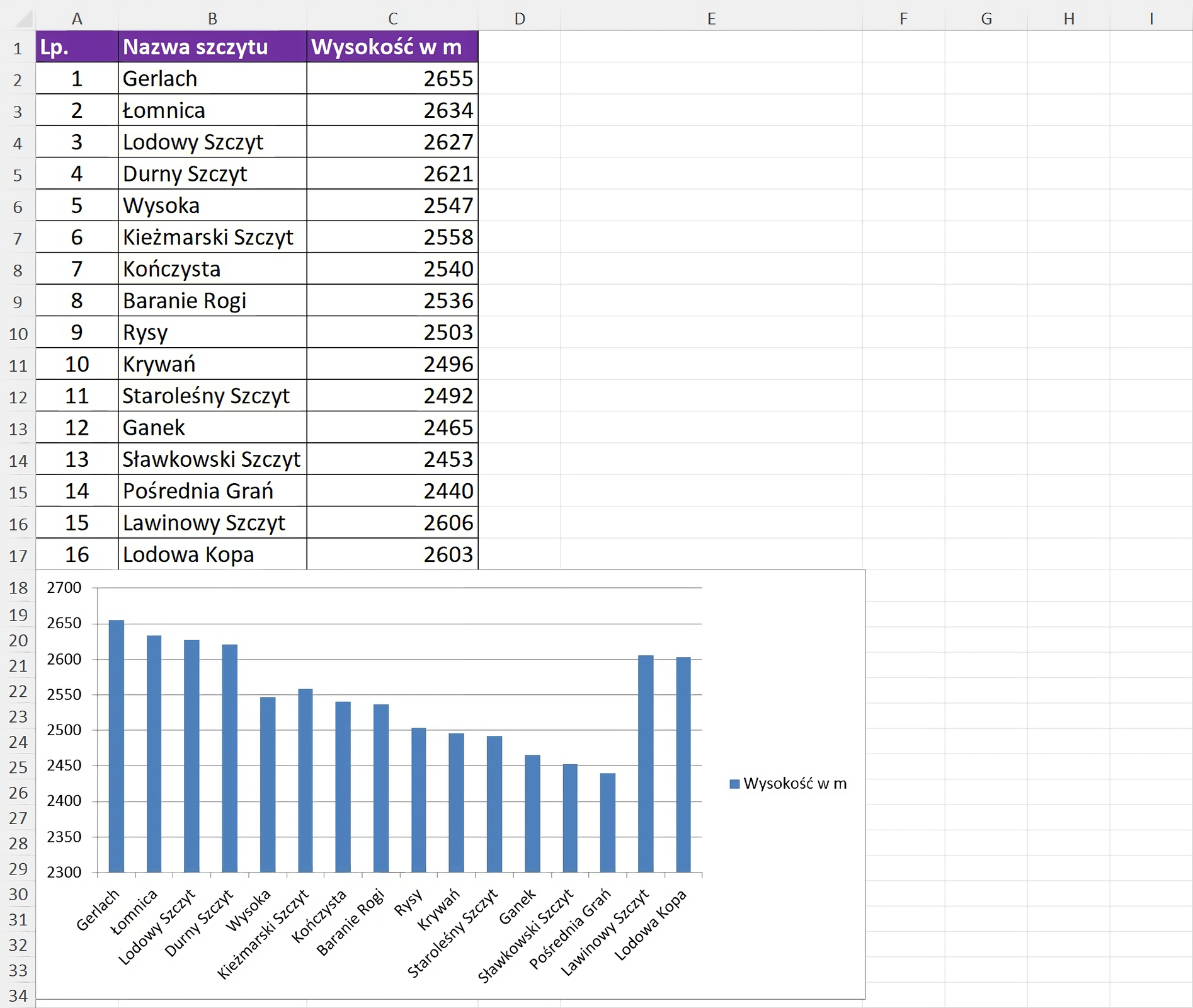Select the chart legend text "Wysokość w m"
This screenshot has height=1008, width=1193.
pyautogui.click(x=795, y=784)
